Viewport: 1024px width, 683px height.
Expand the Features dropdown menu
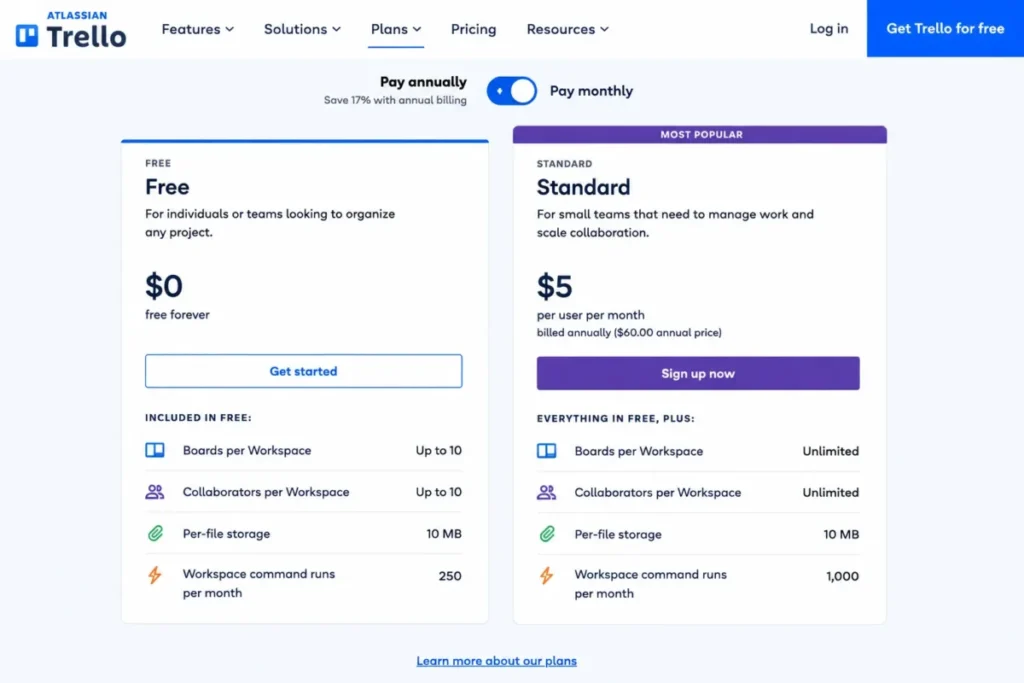pyautogui.click(x=197, y=29)
